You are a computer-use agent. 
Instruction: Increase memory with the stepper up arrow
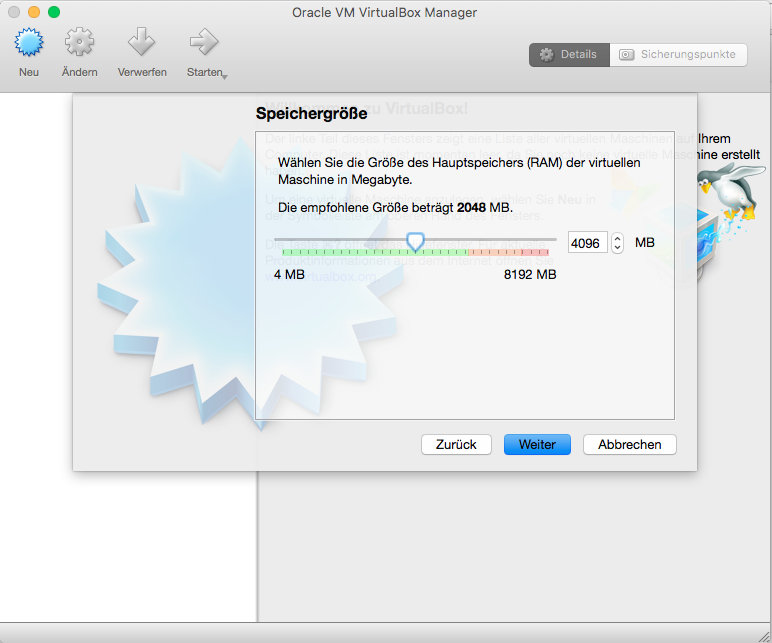tap(617, 238)
